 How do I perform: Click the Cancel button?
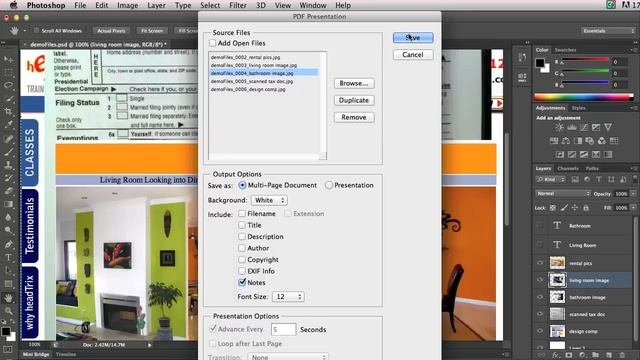point(413,55)
